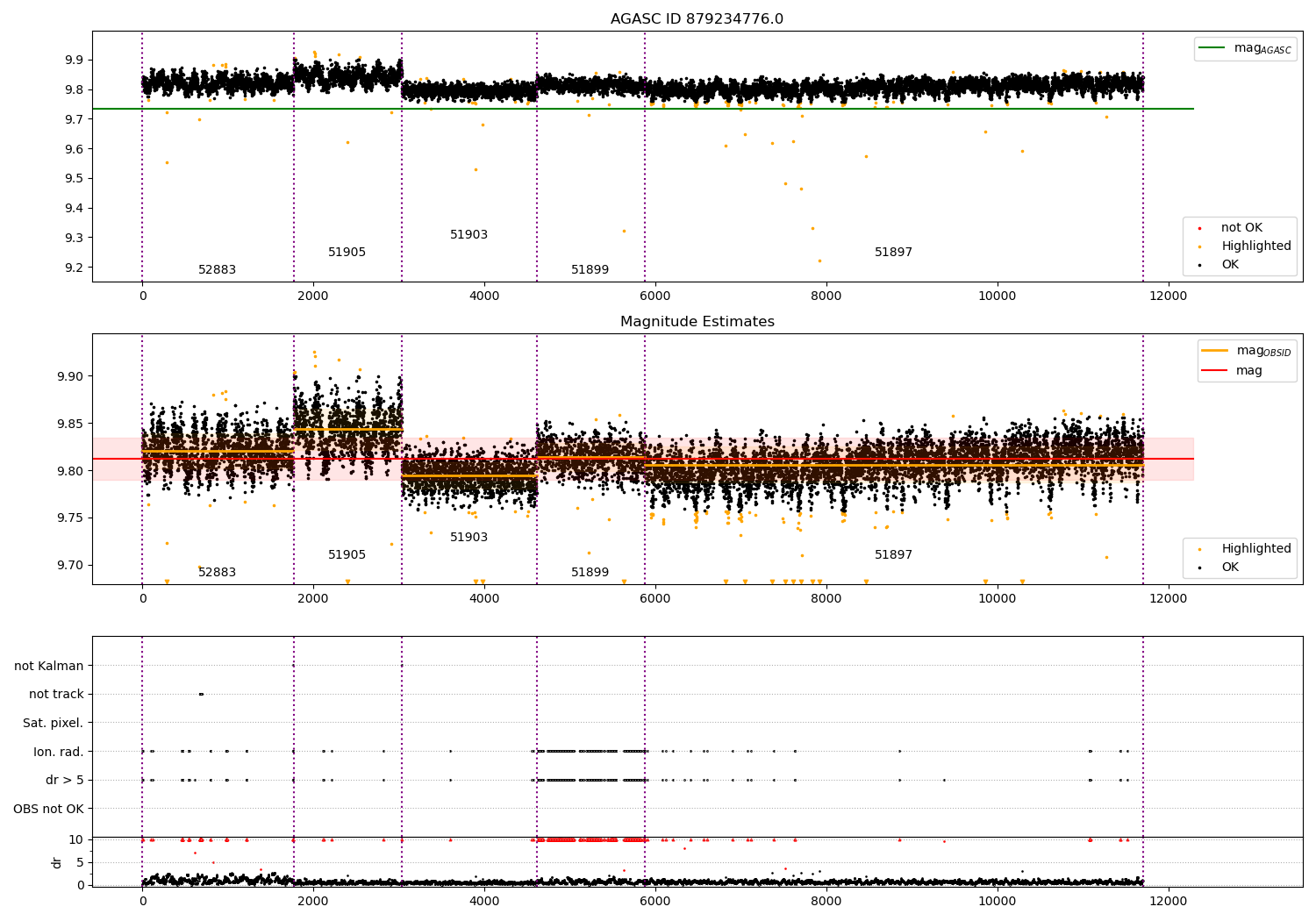Click the 'not Kalman' row label

pos(49,666)
